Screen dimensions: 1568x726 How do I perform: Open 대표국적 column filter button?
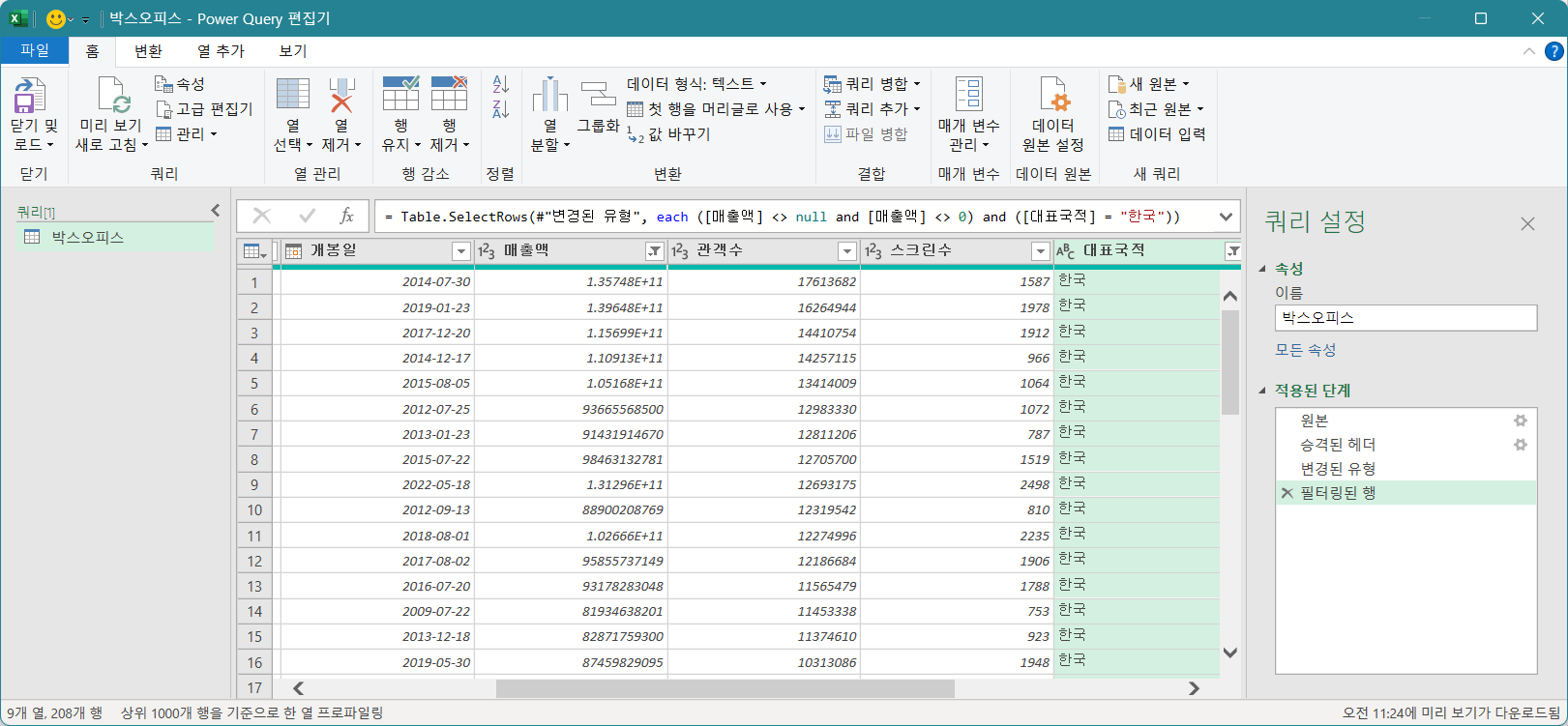(x=1232, y=251)
